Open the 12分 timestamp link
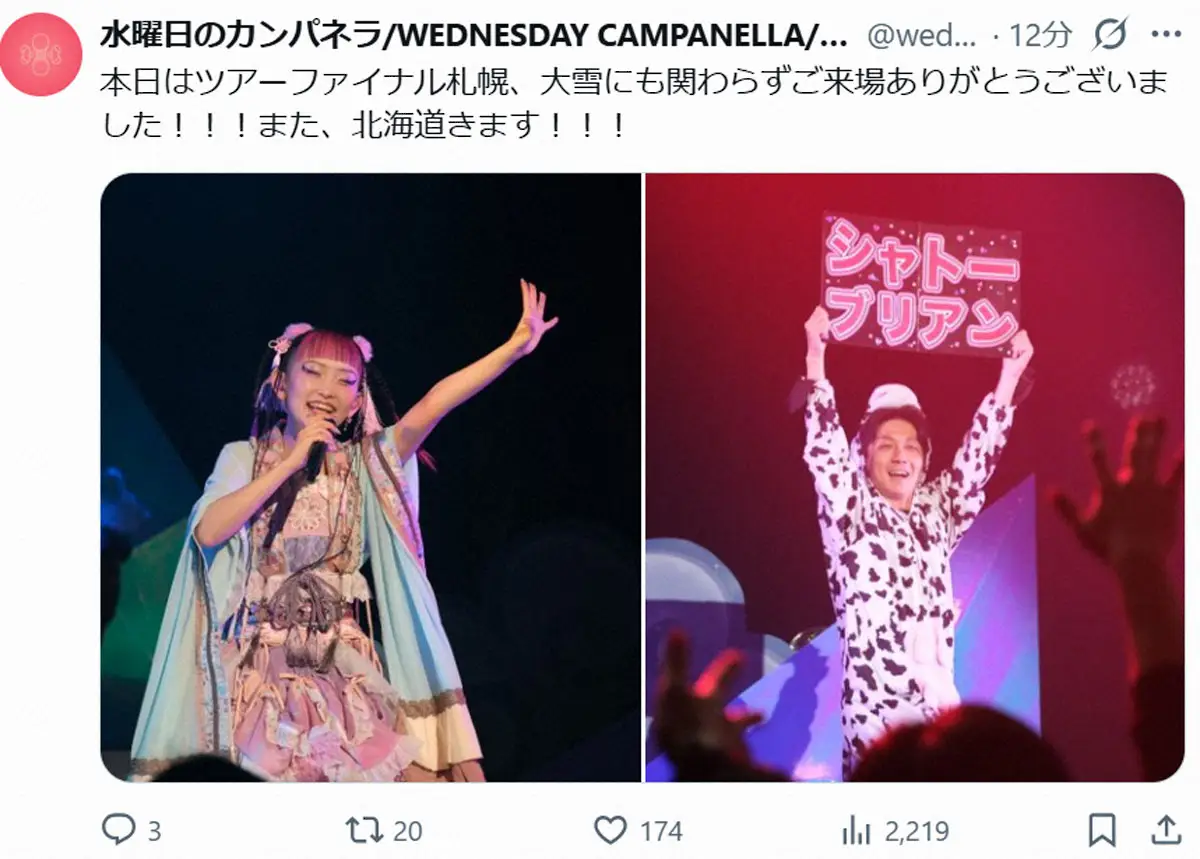Viewport: 1200px width, 859px height. [x=1040, y=36]
